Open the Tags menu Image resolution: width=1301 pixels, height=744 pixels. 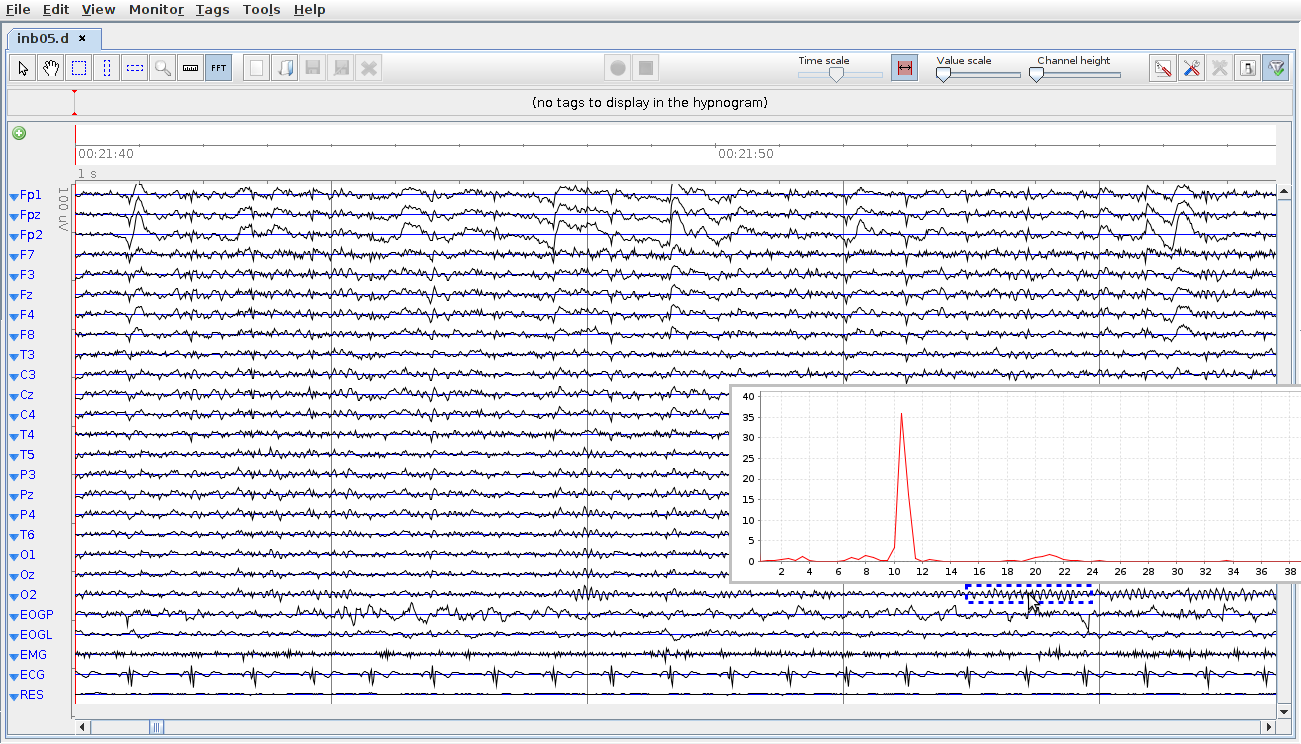pyautogui.click(x=212, y=9)
